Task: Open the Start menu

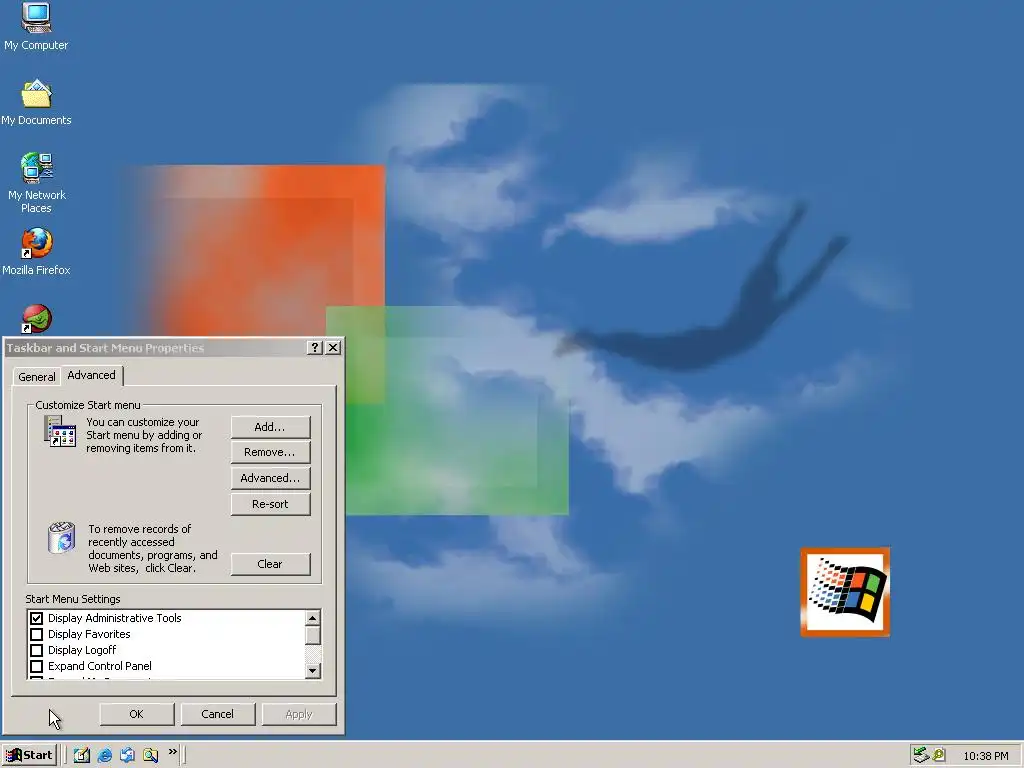Action: 29,755
